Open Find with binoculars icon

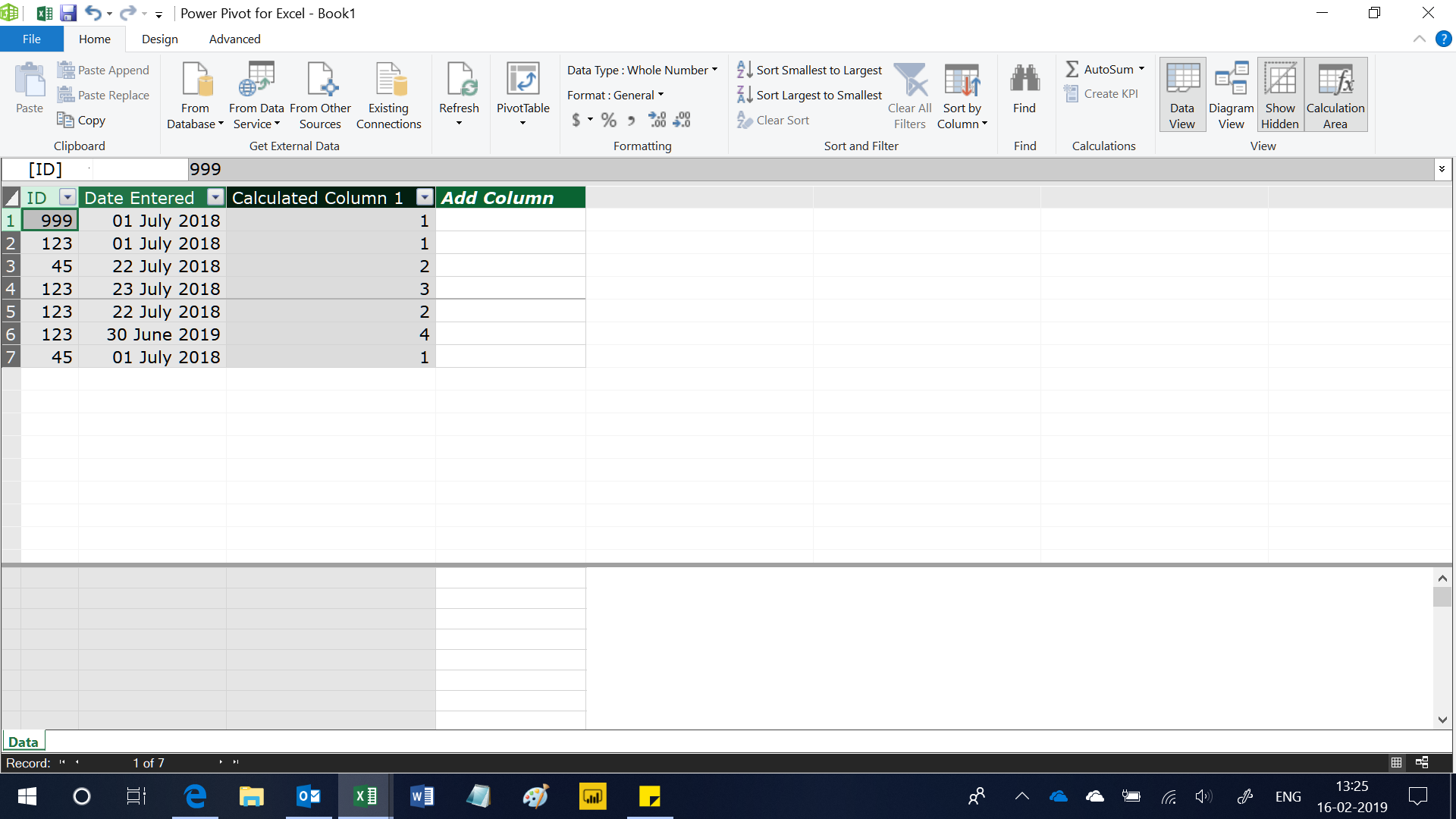[x=1024, y=88]
